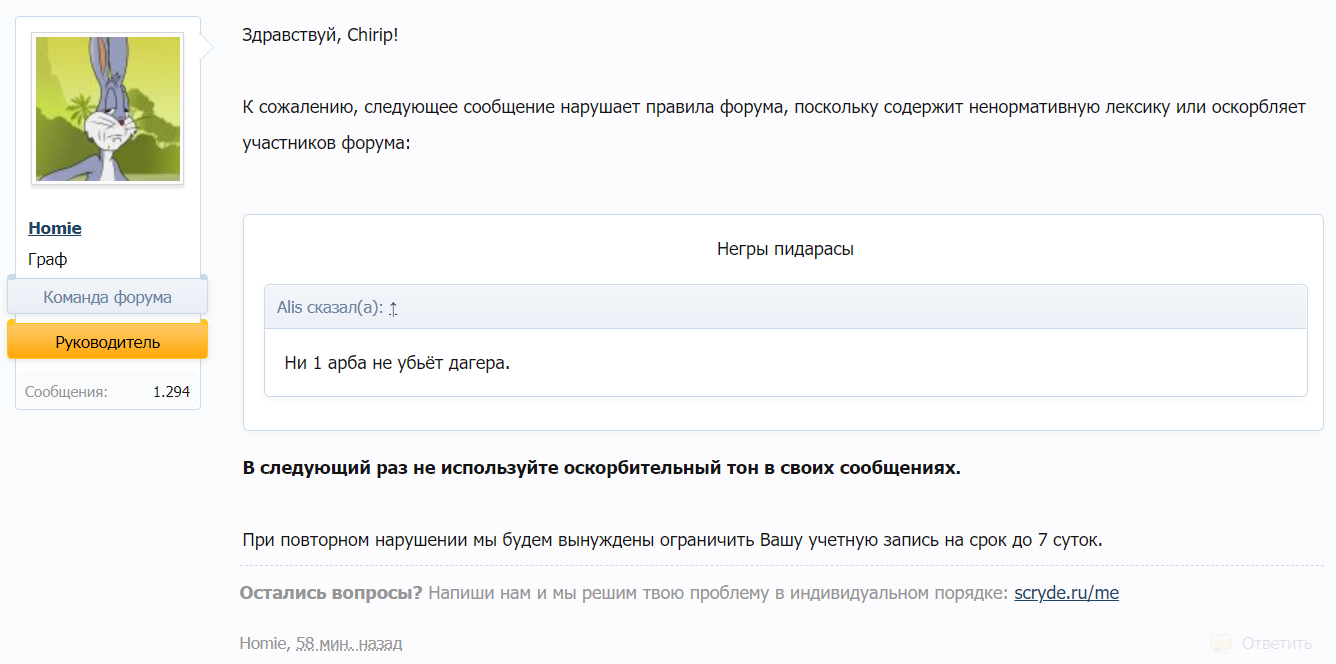Image resolution: width=1336 pixels, height=664 pixels.
Task: Click the Bugs Bunny avatar image
Action: point(107,108)
